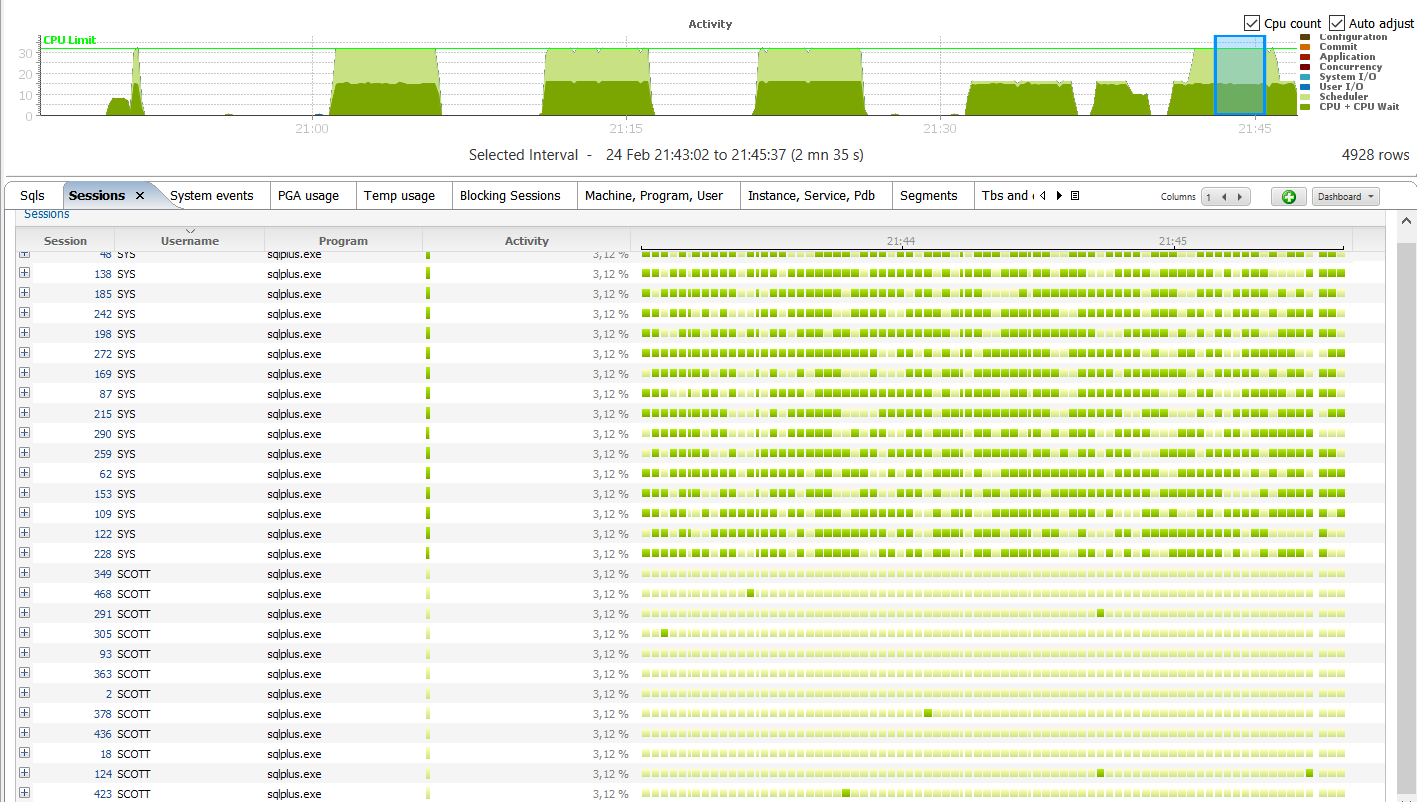The image size is (1417, 802).
Task: Click the blue selected interval on Activity chart
Action: [1239, 76]
